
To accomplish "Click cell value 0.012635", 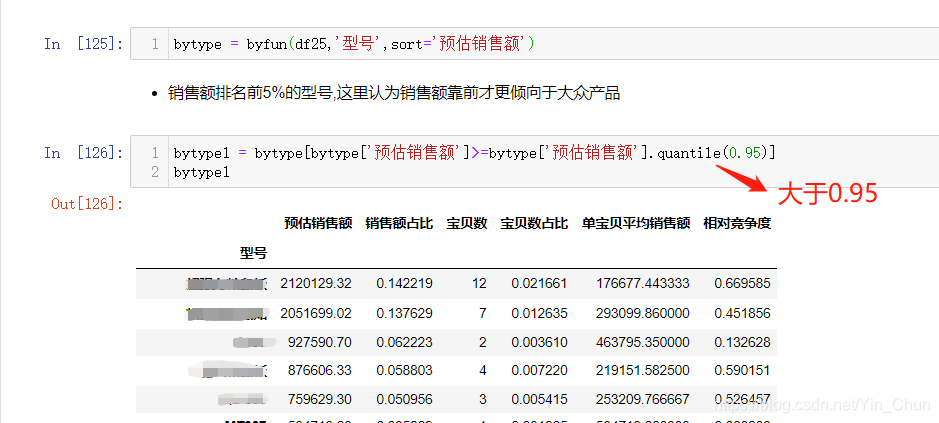I will (539, 313).
